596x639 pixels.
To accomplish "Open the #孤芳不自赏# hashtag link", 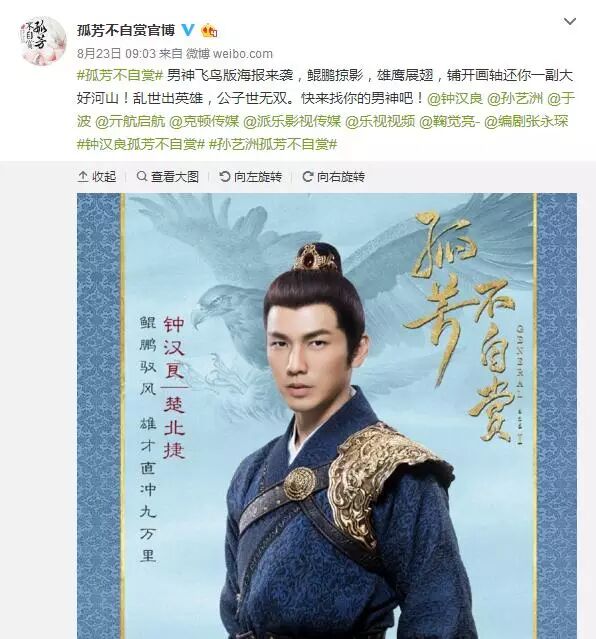I will point(120,75).
